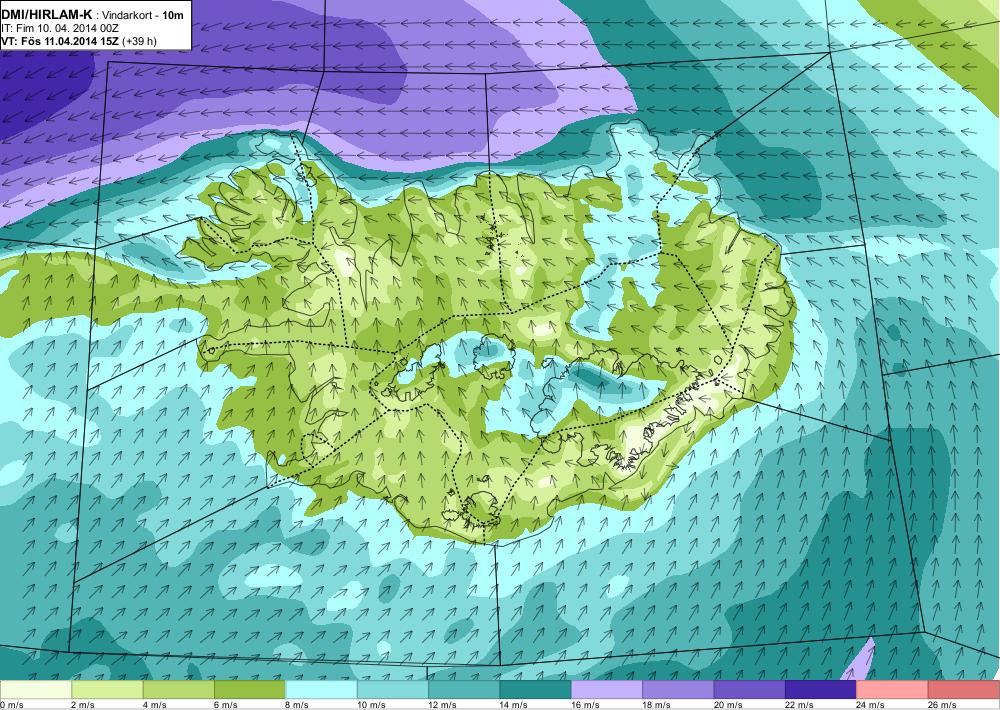Click the pink 24 m/s legend swatch
This screenshot has height=710, width=1000.
893,690
